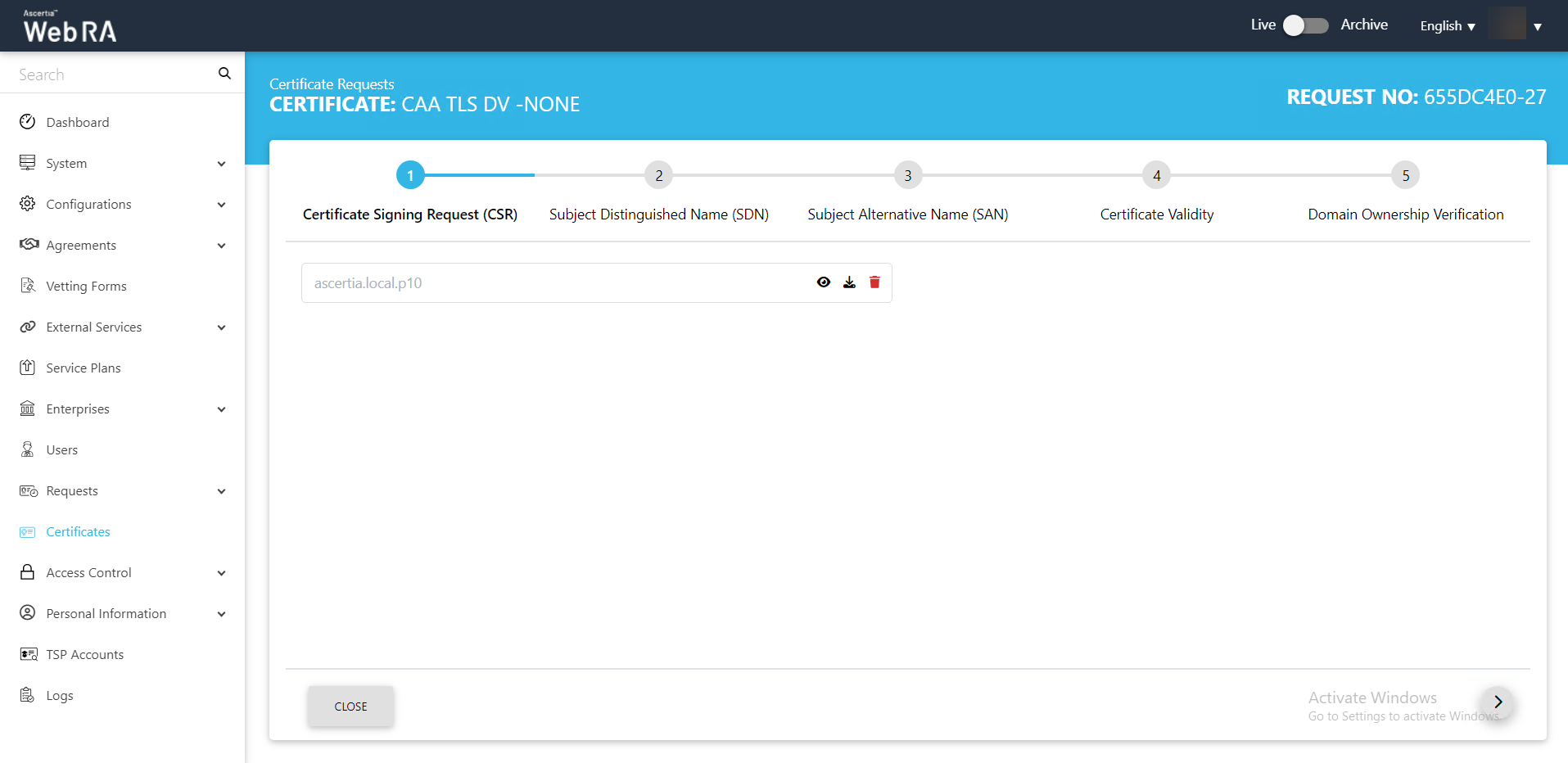
Task: Jump to step 2 Subject Distinguished Name
Action: coord(658,175)
